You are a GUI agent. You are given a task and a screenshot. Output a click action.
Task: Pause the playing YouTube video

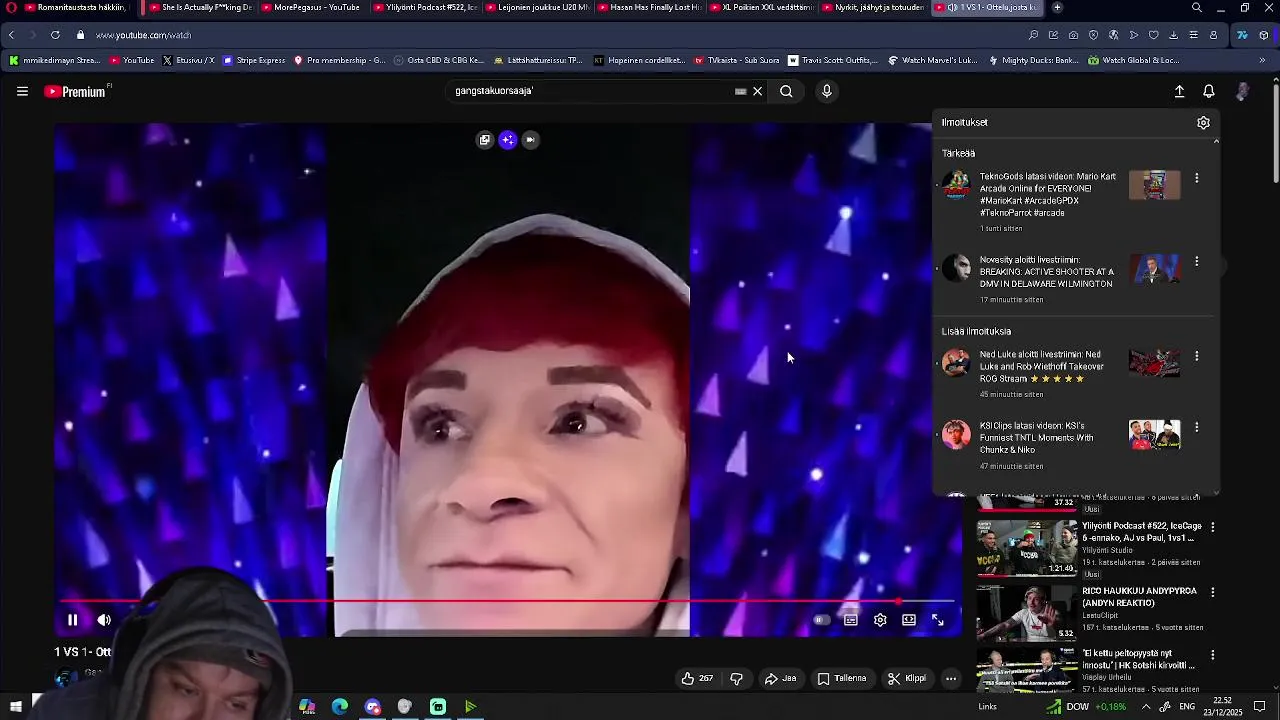[x=72, y=620]
